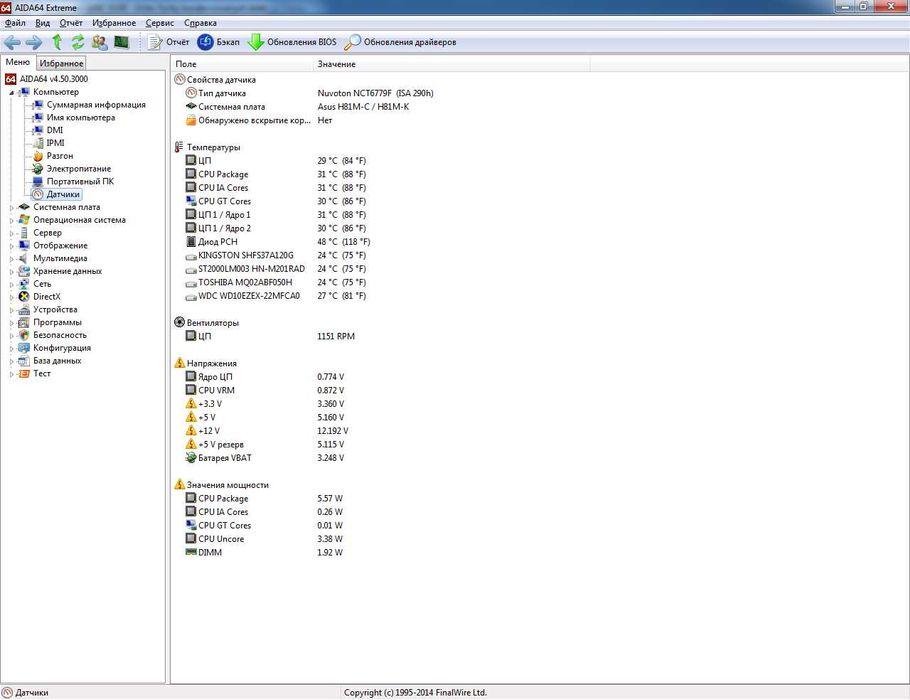The width and height of the screenshot is (910, 700).
Task: Select the Тип датчика row icon
Action: pos(191,93)
